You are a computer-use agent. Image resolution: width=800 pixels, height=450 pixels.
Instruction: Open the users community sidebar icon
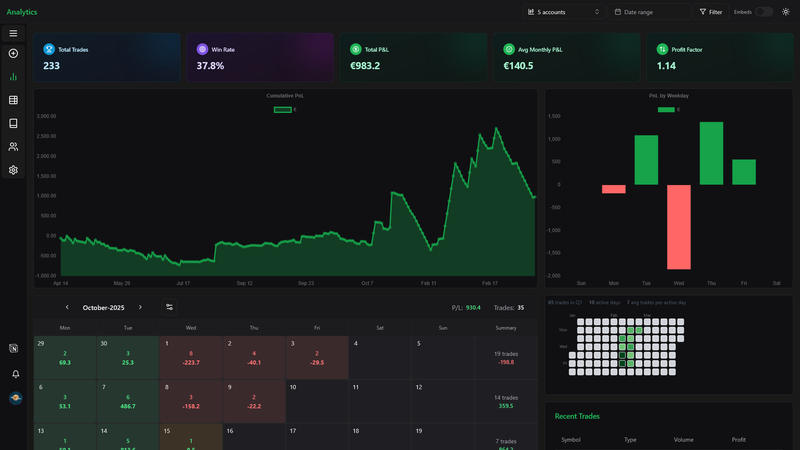(13, 147)
